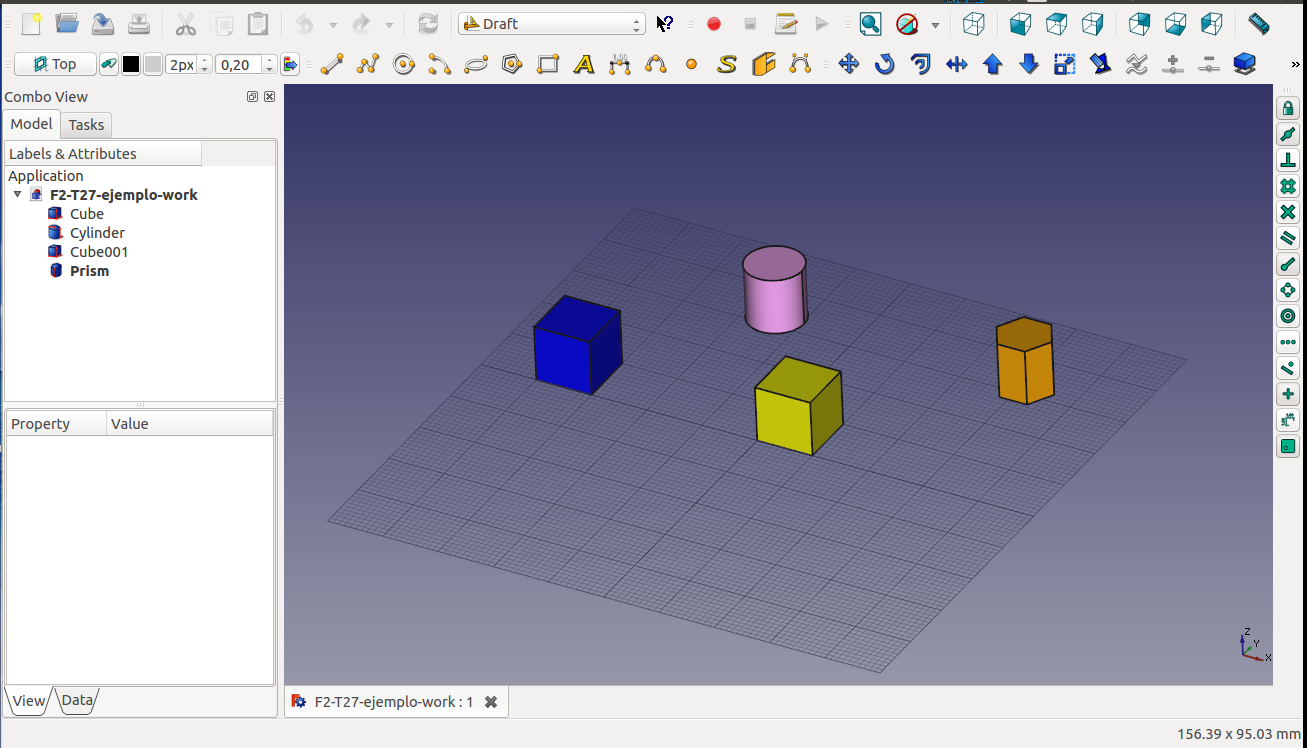Expand the hidden toolbar overflow chevron

[1296, 65]
